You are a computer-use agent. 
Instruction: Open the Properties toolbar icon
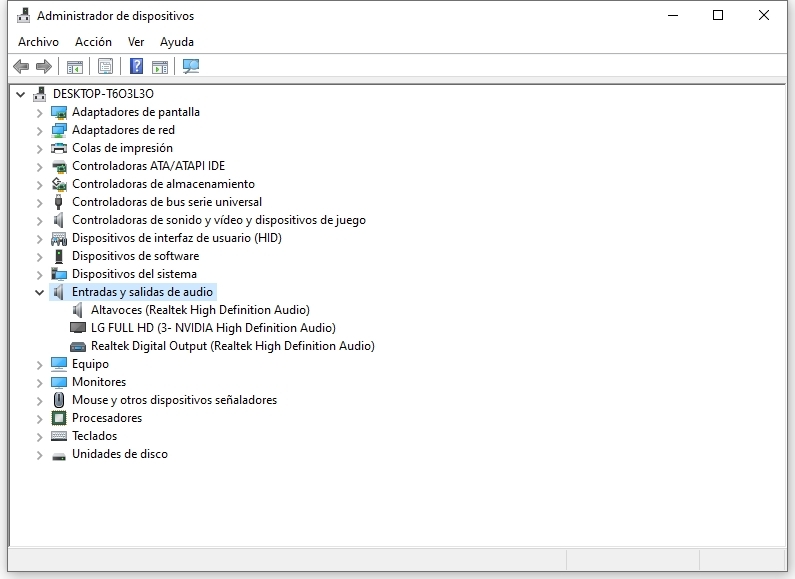[105, 66]
